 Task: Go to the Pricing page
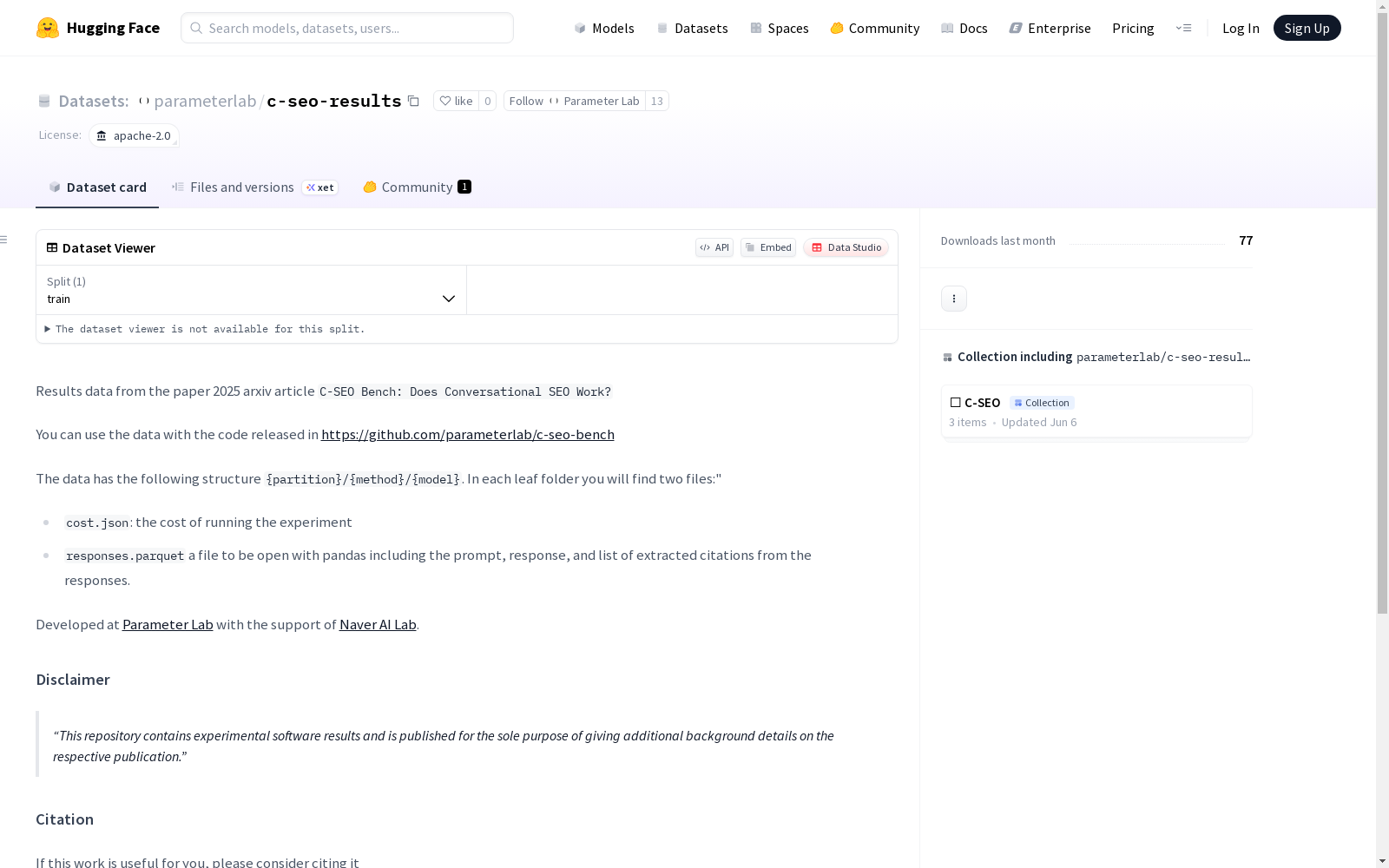(1133, 28)
